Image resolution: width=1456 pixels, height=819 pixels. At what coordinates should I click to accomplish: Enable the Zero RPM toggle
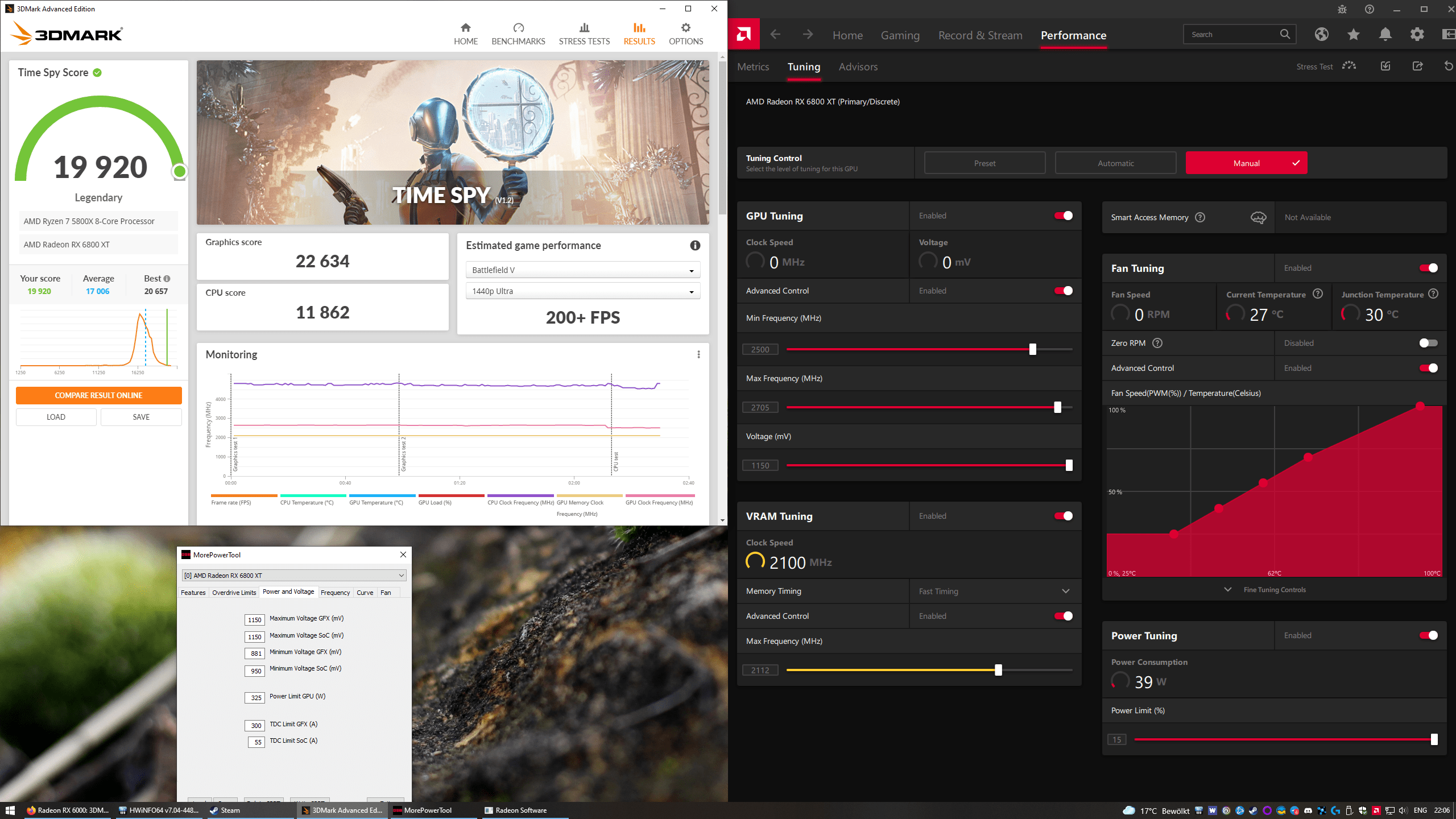[x=1428, y=343]
